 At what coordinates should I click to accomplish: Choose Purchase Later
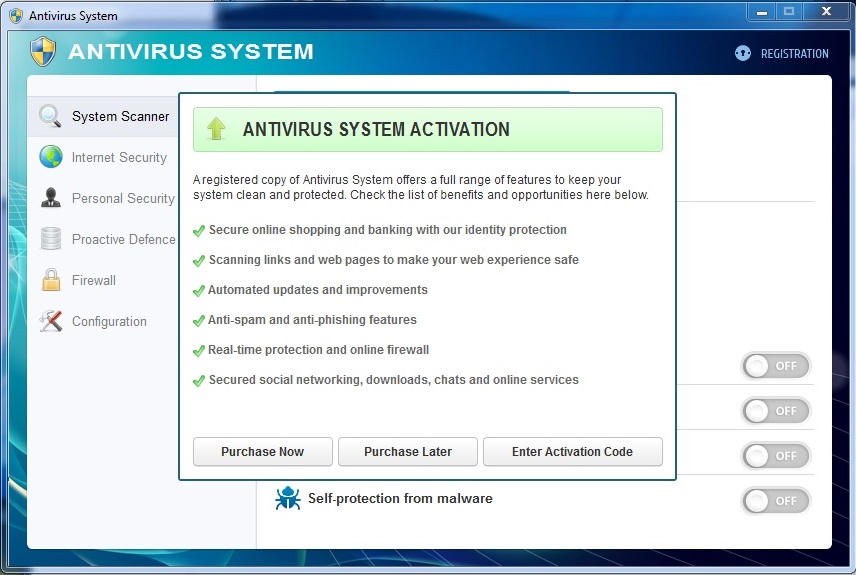click(x=408, y=452)
